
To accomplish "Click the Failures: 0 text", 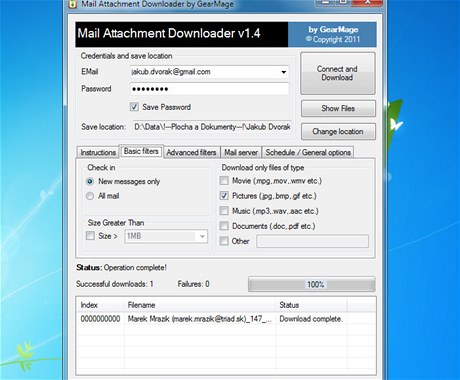I will [193, 284].
